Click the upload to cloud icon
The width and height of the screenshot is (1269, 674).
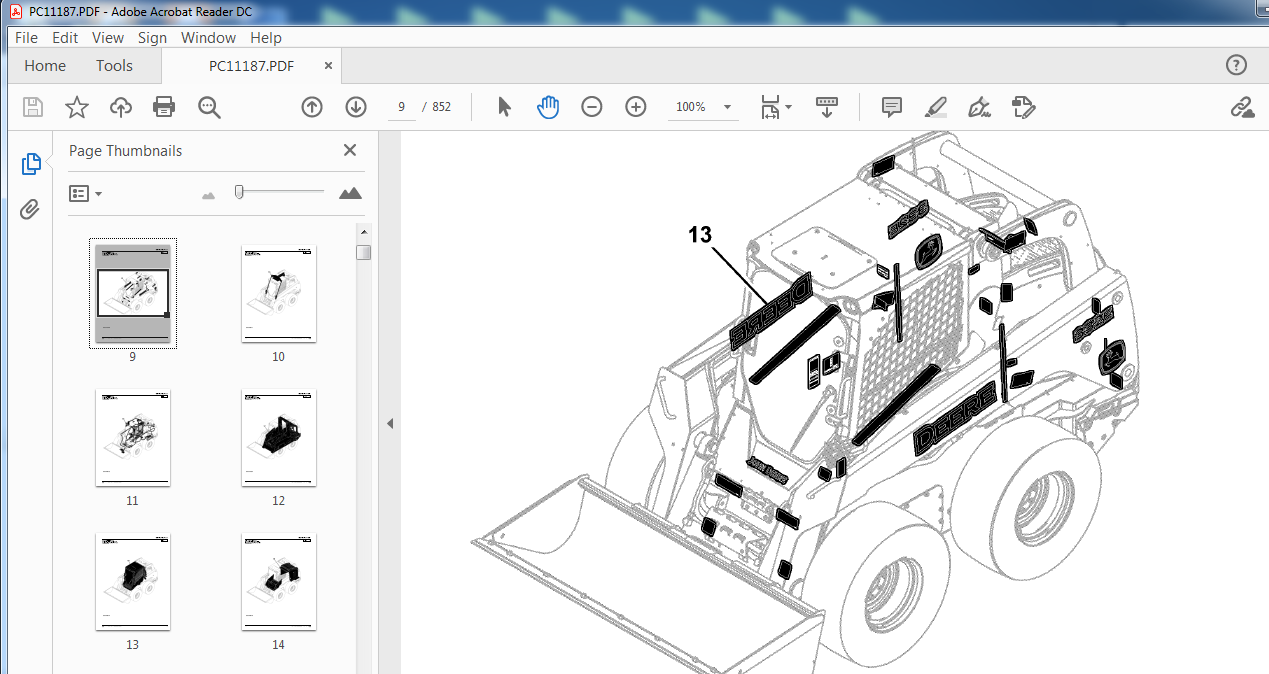coord(121,107)
